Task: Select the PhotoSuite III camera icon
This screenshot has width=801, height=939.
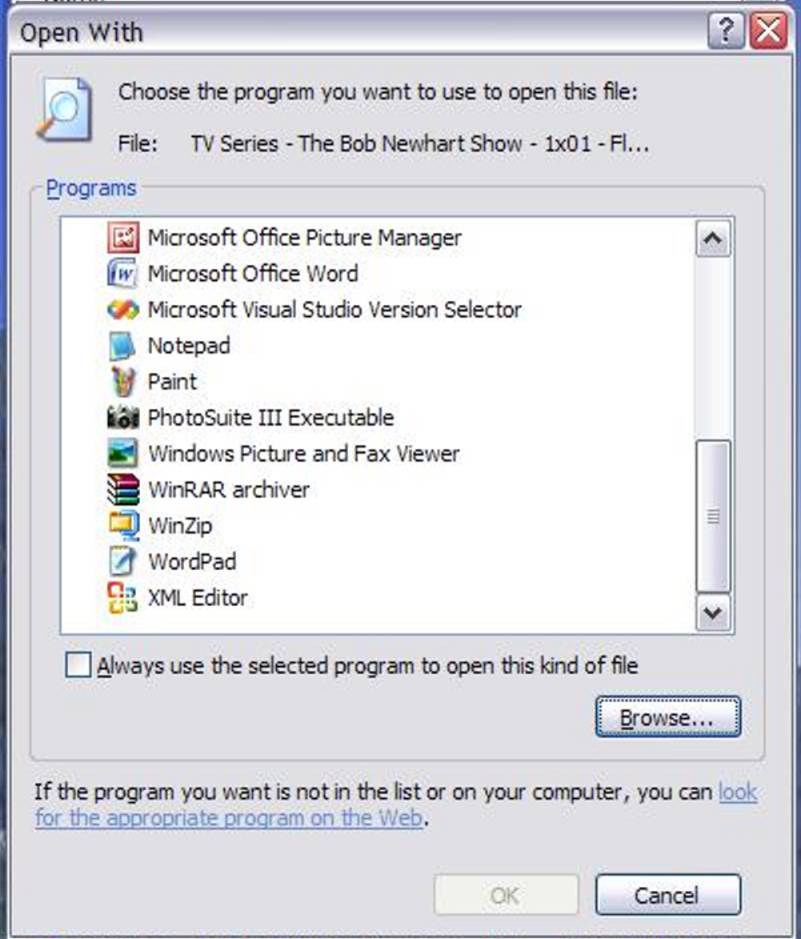Action: (123, 417)
